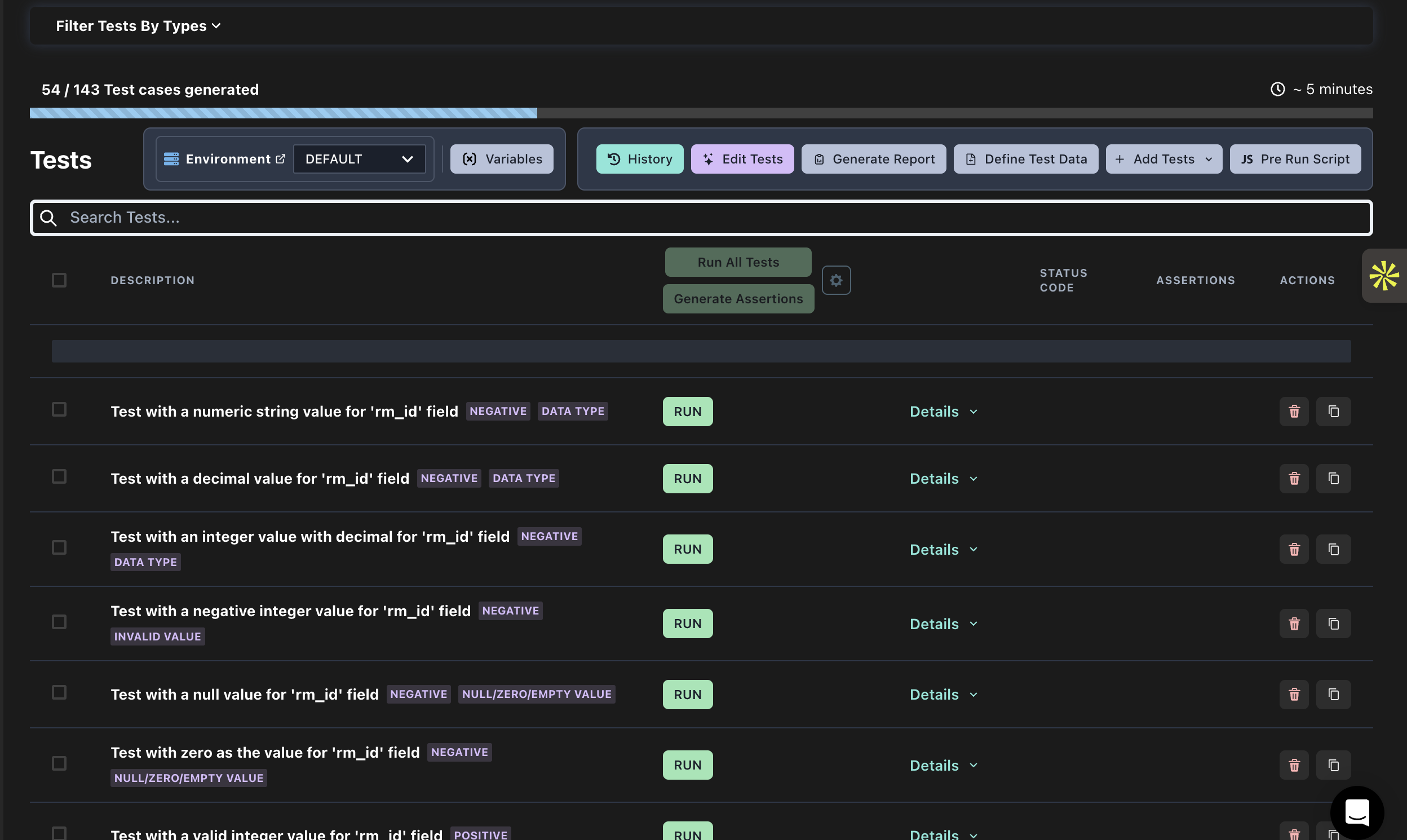Run the integer with decimal test
Viewport: 1407px width, 840px height.
[687, 549]
